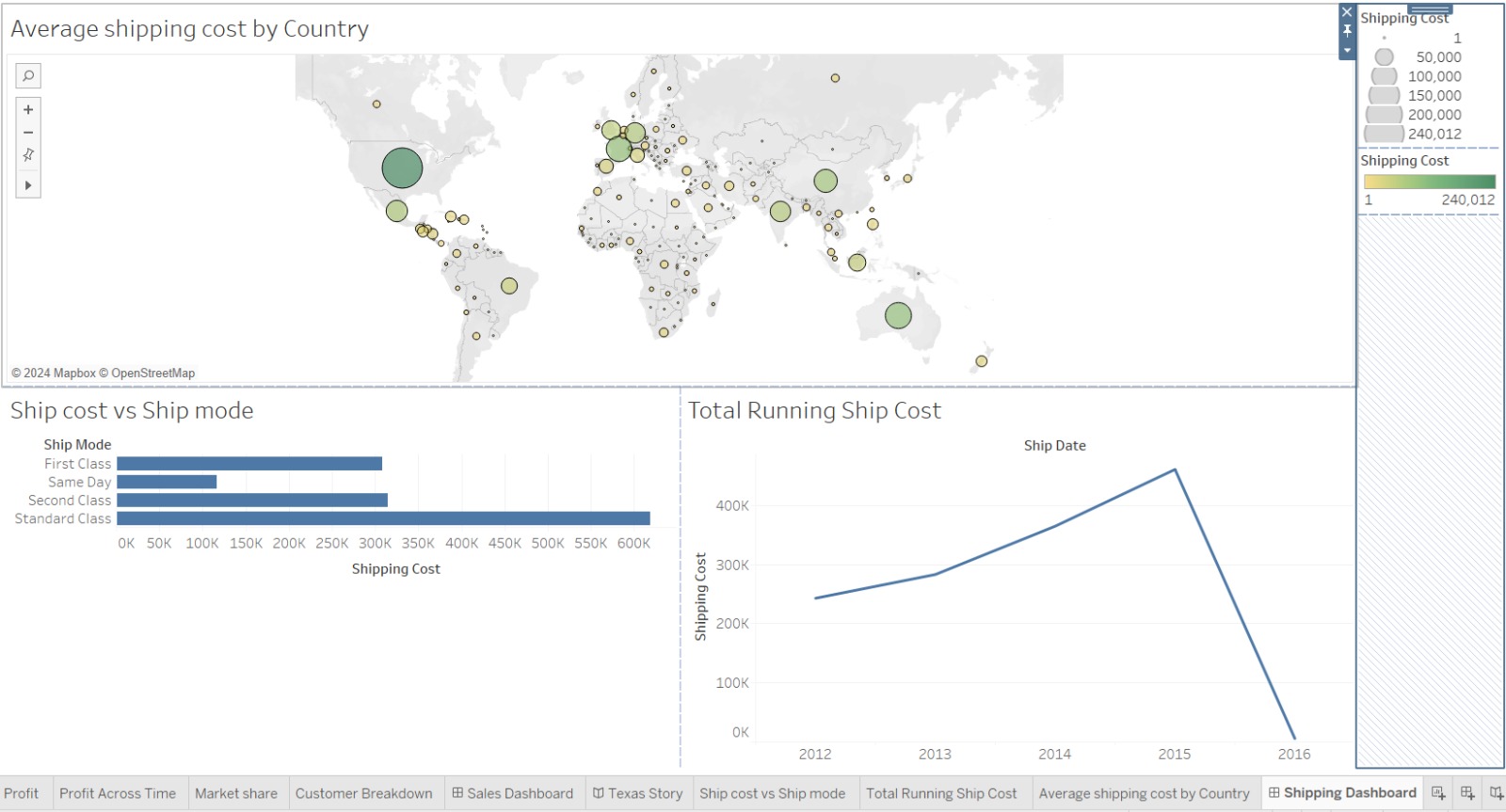Select the Customer Breakdown tab
Screen dimensions: 1506x812
point(364,793)
